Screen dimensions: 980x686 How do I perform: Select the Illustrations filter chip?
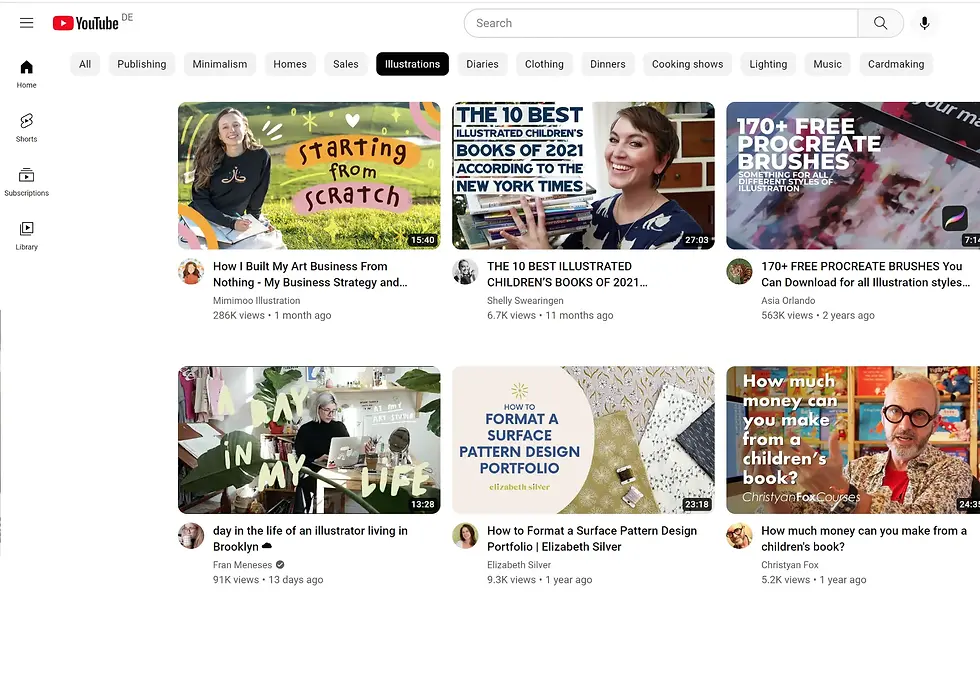pos(412,64)
